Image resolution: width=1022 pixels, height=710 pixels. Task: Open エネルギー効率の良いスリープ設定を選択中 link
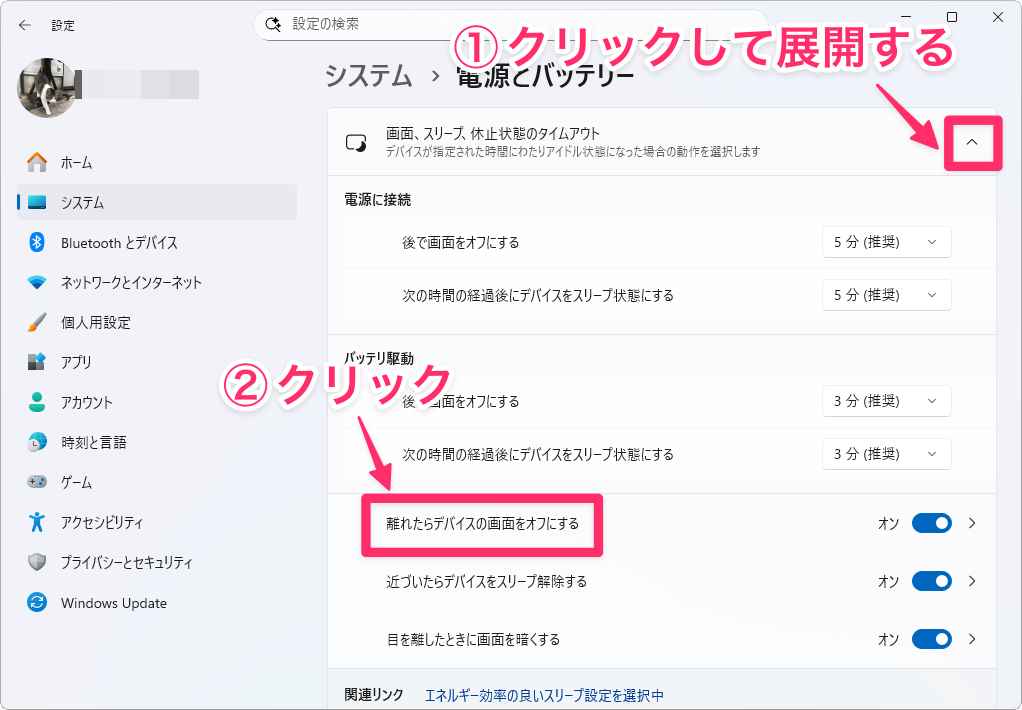[544, 695]
